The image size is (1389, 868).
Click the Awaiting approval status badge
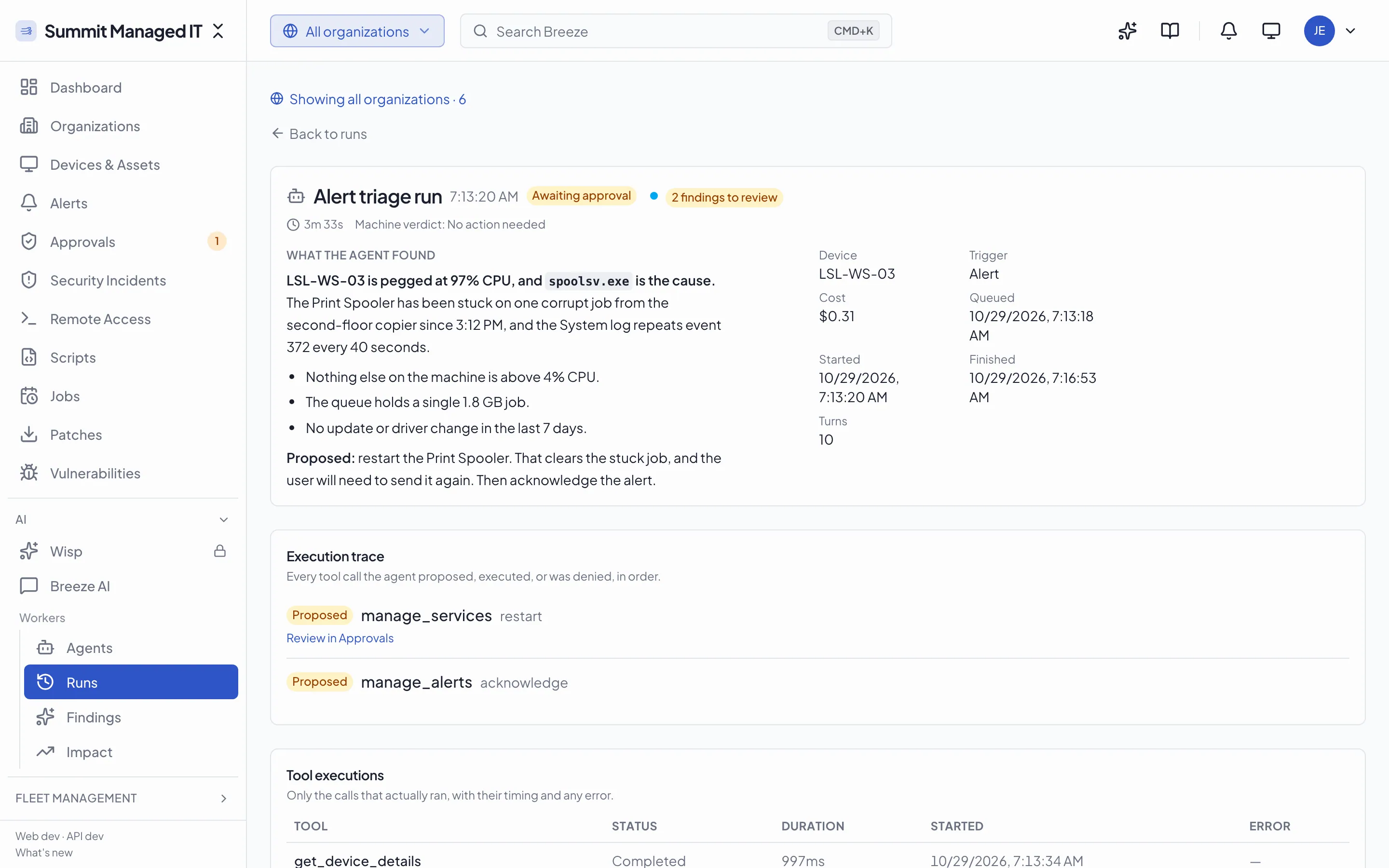(x=581, y=196)
